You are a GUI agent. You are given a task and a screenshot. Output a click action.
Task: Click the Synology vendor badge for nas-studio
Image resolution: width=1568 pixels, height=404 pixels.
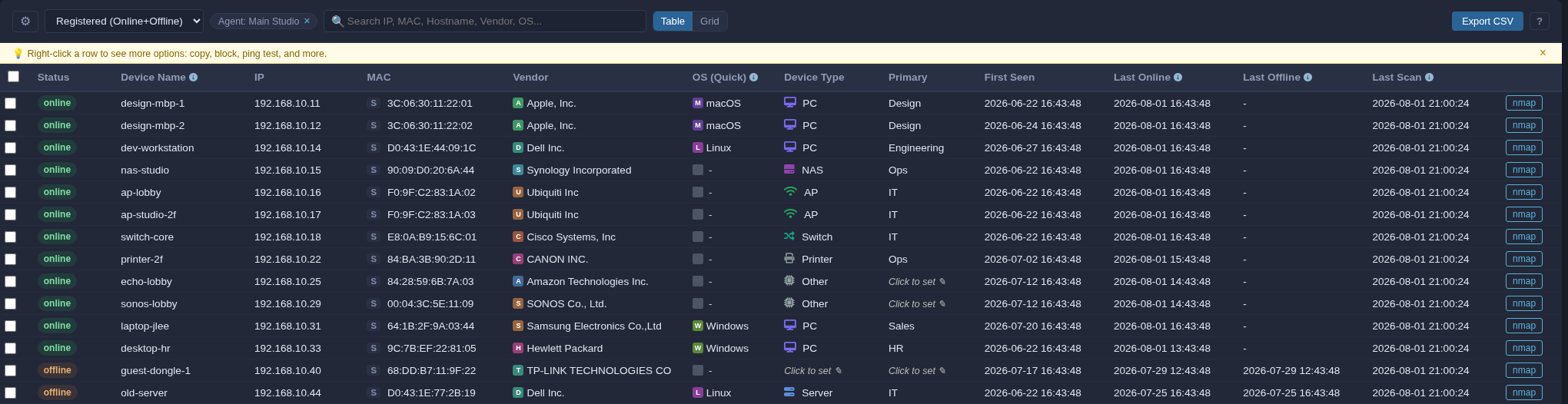point(518,170)
